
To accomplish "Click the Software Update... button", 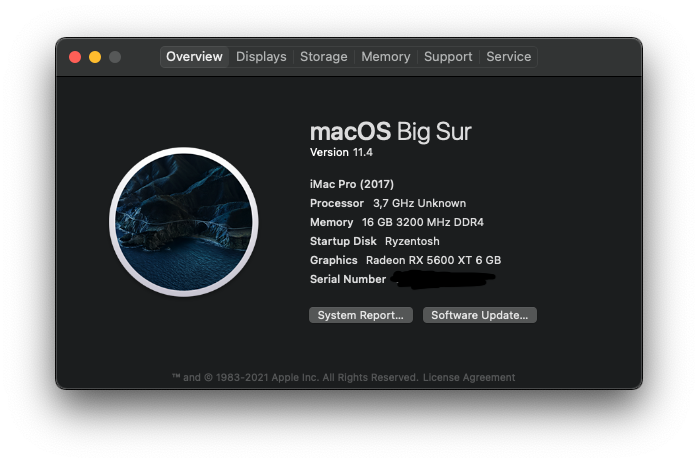I will point(479,315).
